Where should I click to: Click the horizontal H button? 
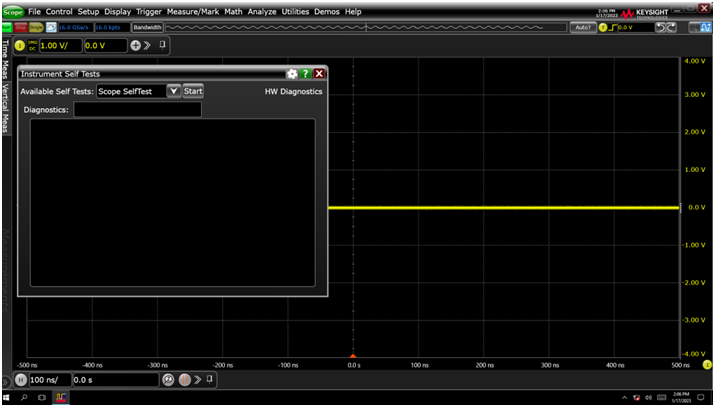pos(21,380)
